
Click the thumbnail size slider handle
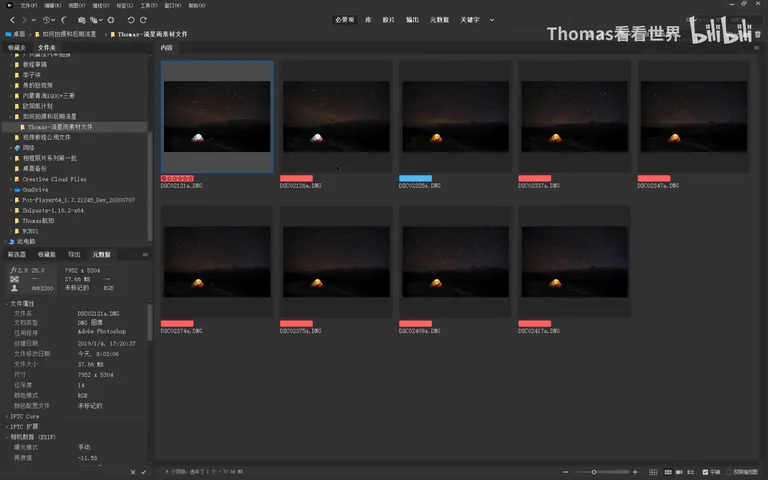point(594,472)
